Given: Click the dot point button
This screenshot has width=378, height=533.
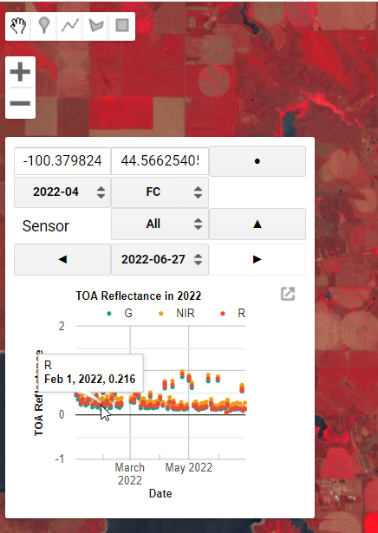Looking at the screenshot, I should [x=257, y=161].
